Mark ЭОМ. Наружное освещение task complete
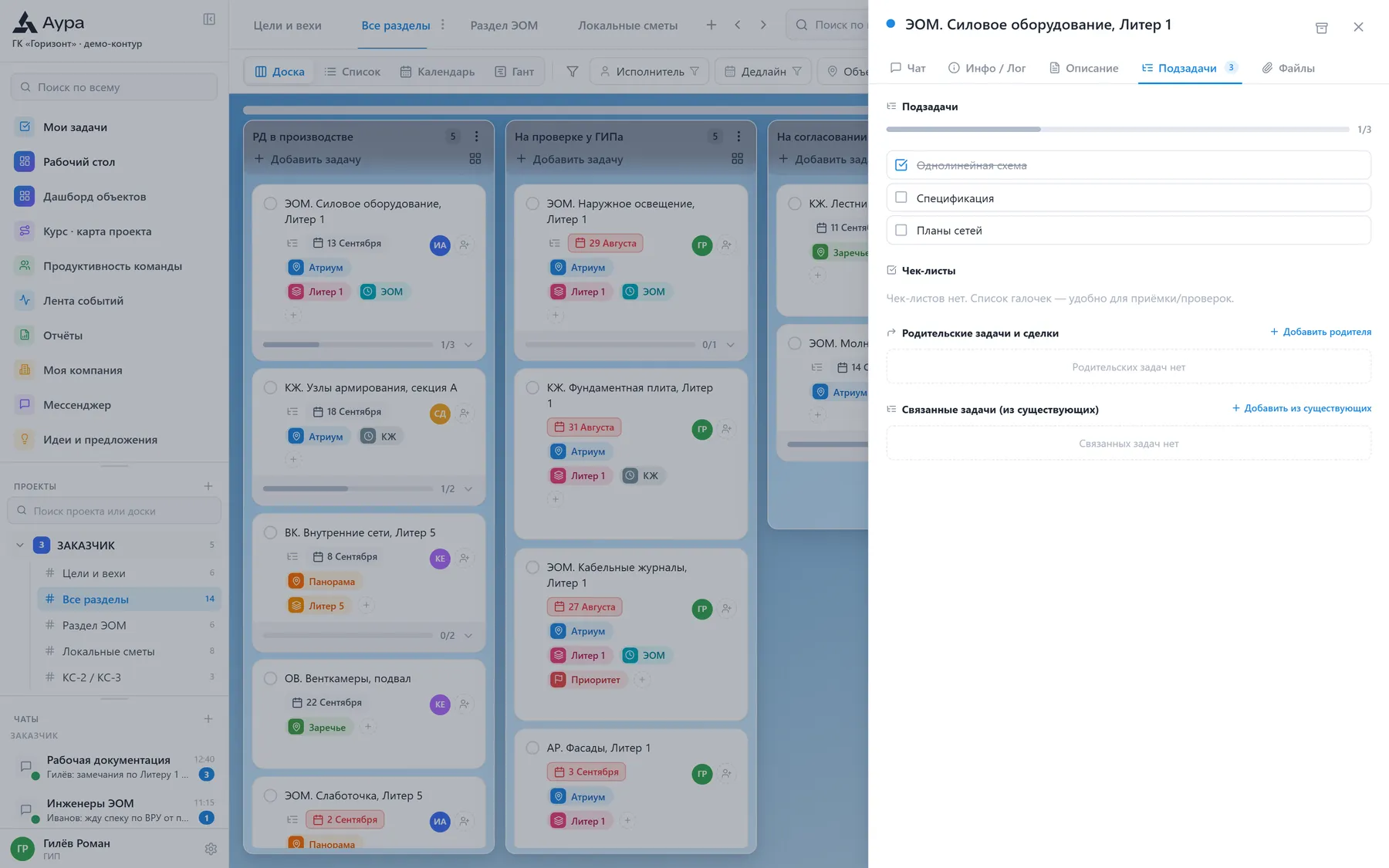 (532, 204)
